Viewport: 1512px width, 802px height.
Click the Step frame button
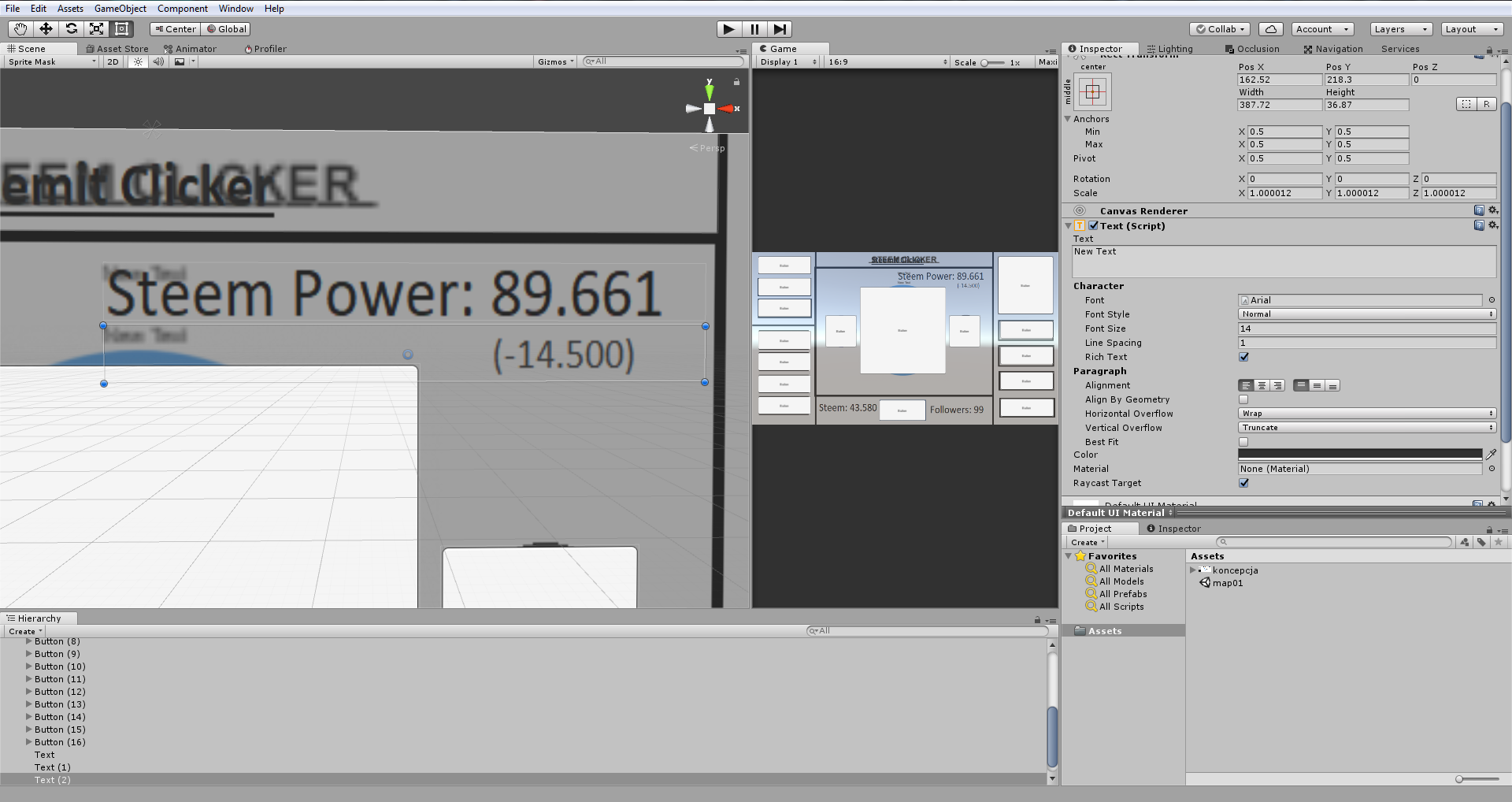coord(780,29)
